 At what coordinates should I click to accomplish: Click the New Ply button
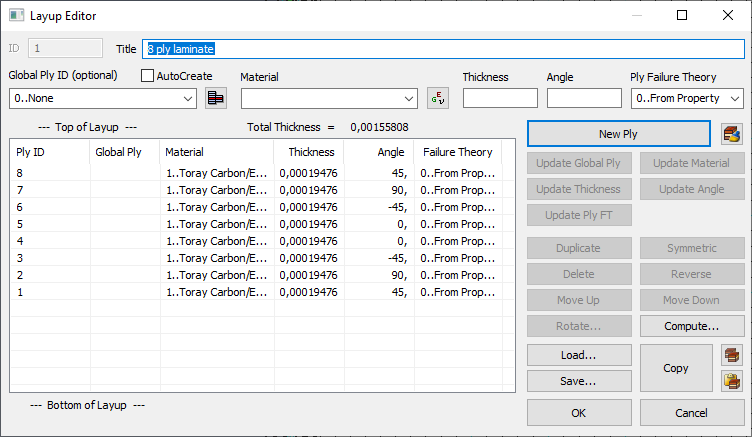[x=619, y=134]
